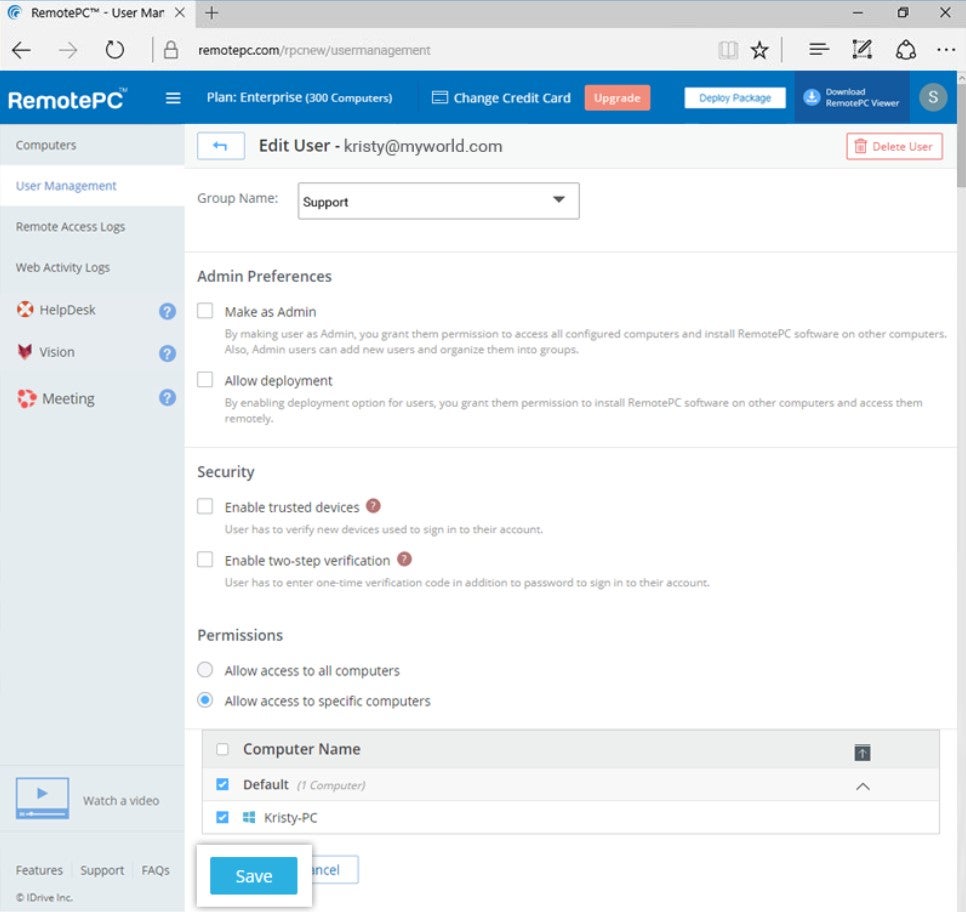Refresh the page with reload icon
Image resolution: width=966 pixels, height=912 pixels.
115,49
